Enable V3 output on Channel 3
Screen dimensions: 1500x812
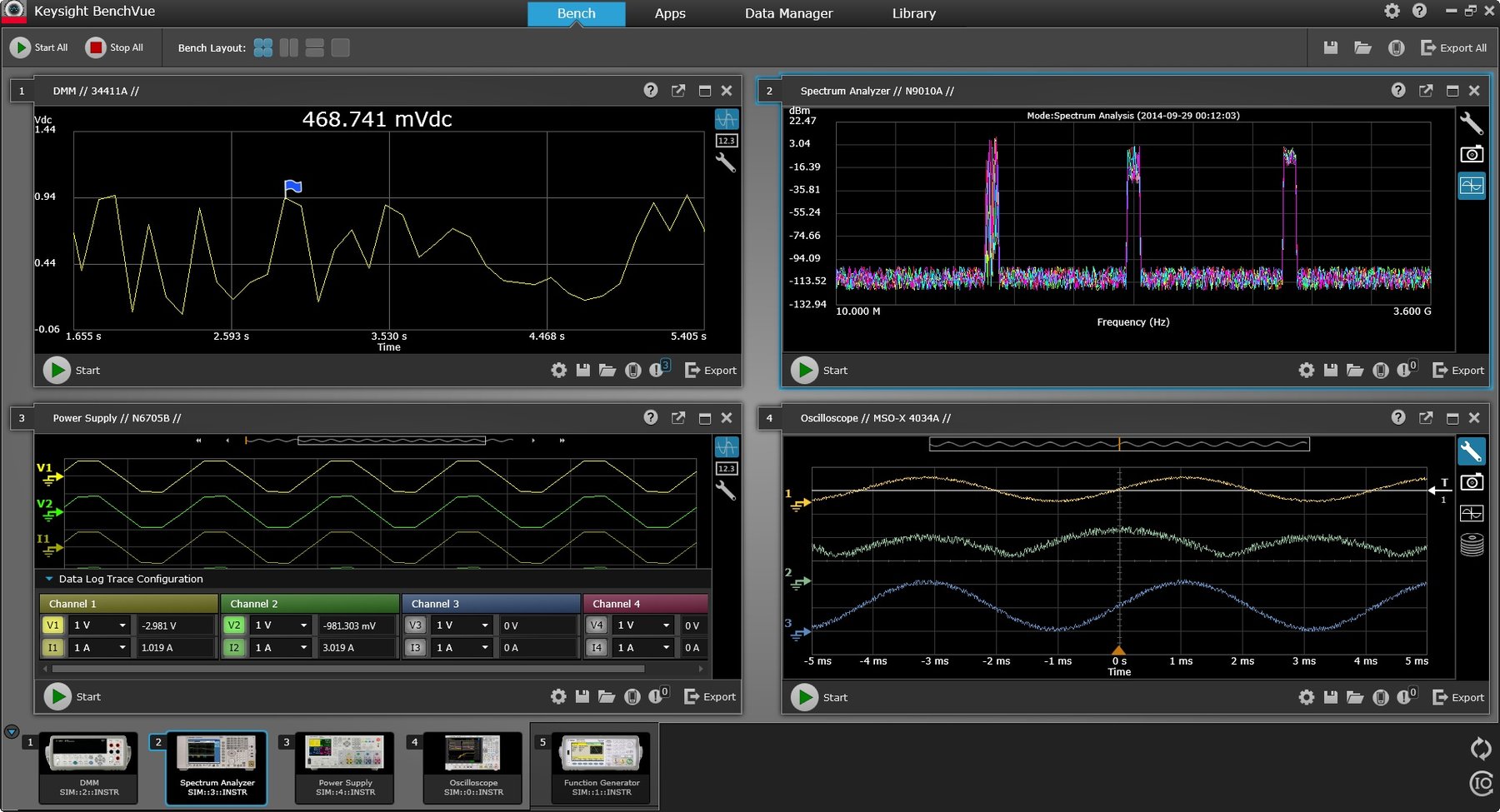pyautogui.click(x=415, y=625)
